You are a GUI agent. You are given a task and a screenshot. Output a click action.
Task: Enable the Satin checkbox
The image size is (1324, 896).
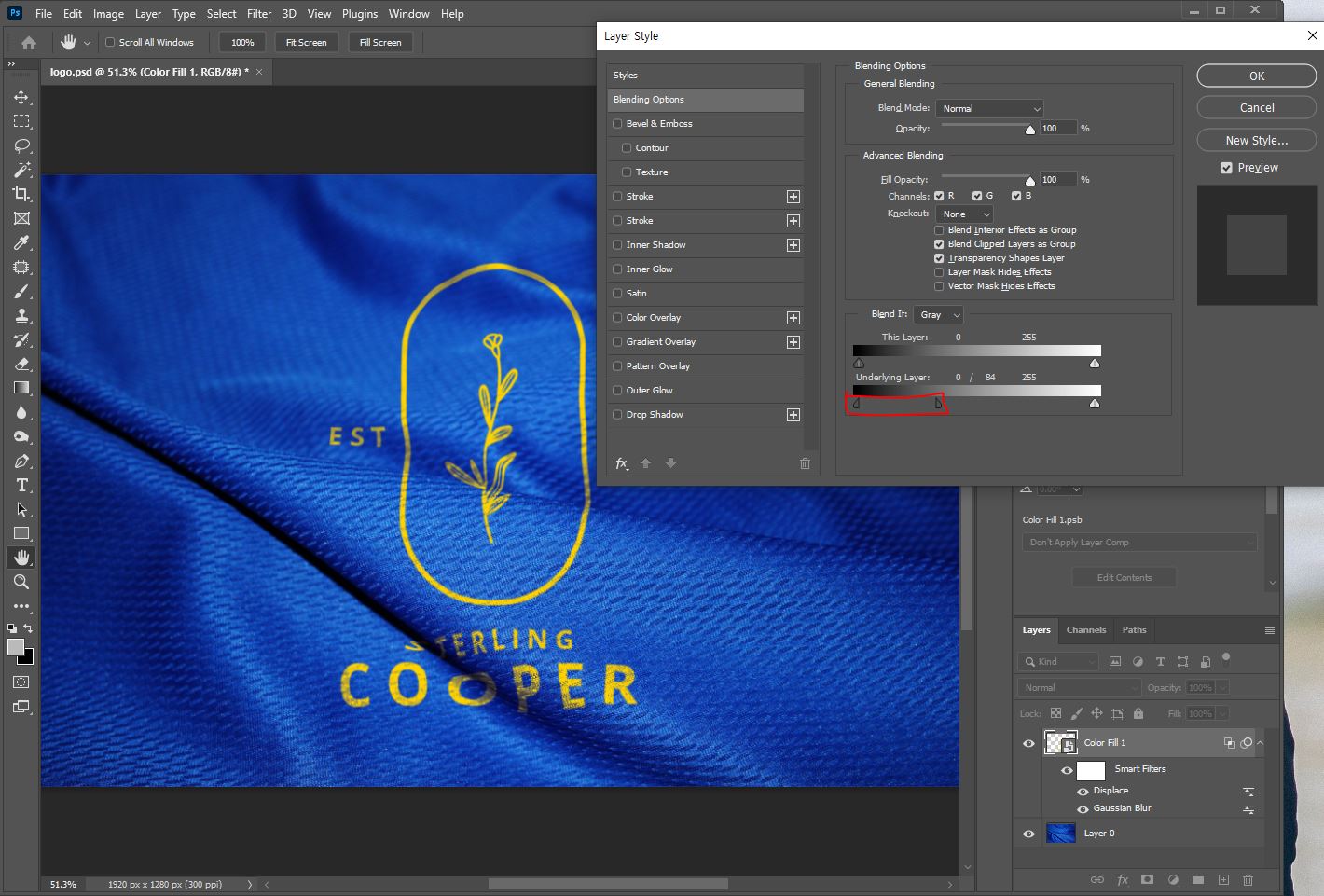[617, 294]
